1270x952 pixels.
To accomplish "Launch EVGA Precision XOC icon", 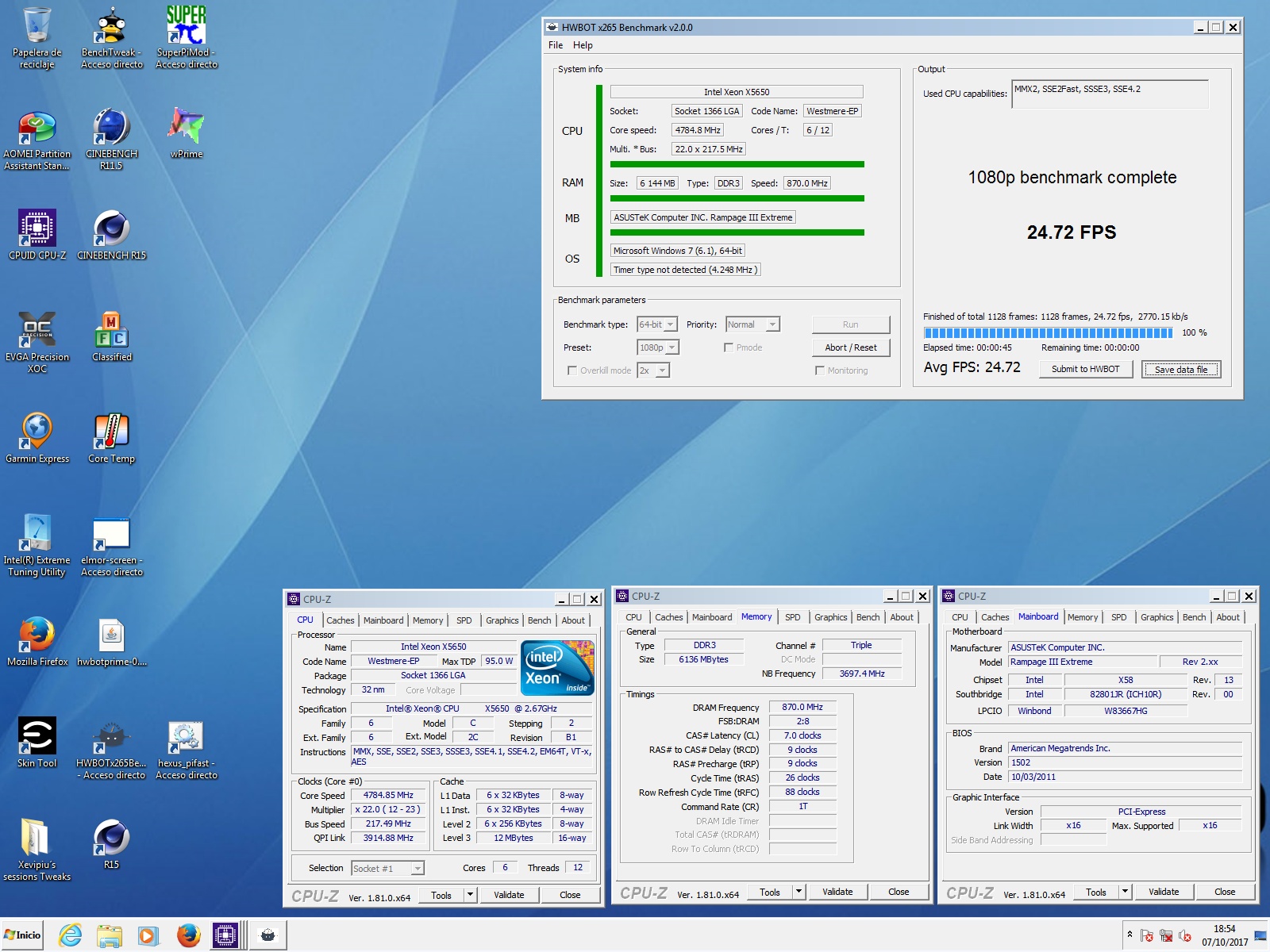I will pos(37,343).
